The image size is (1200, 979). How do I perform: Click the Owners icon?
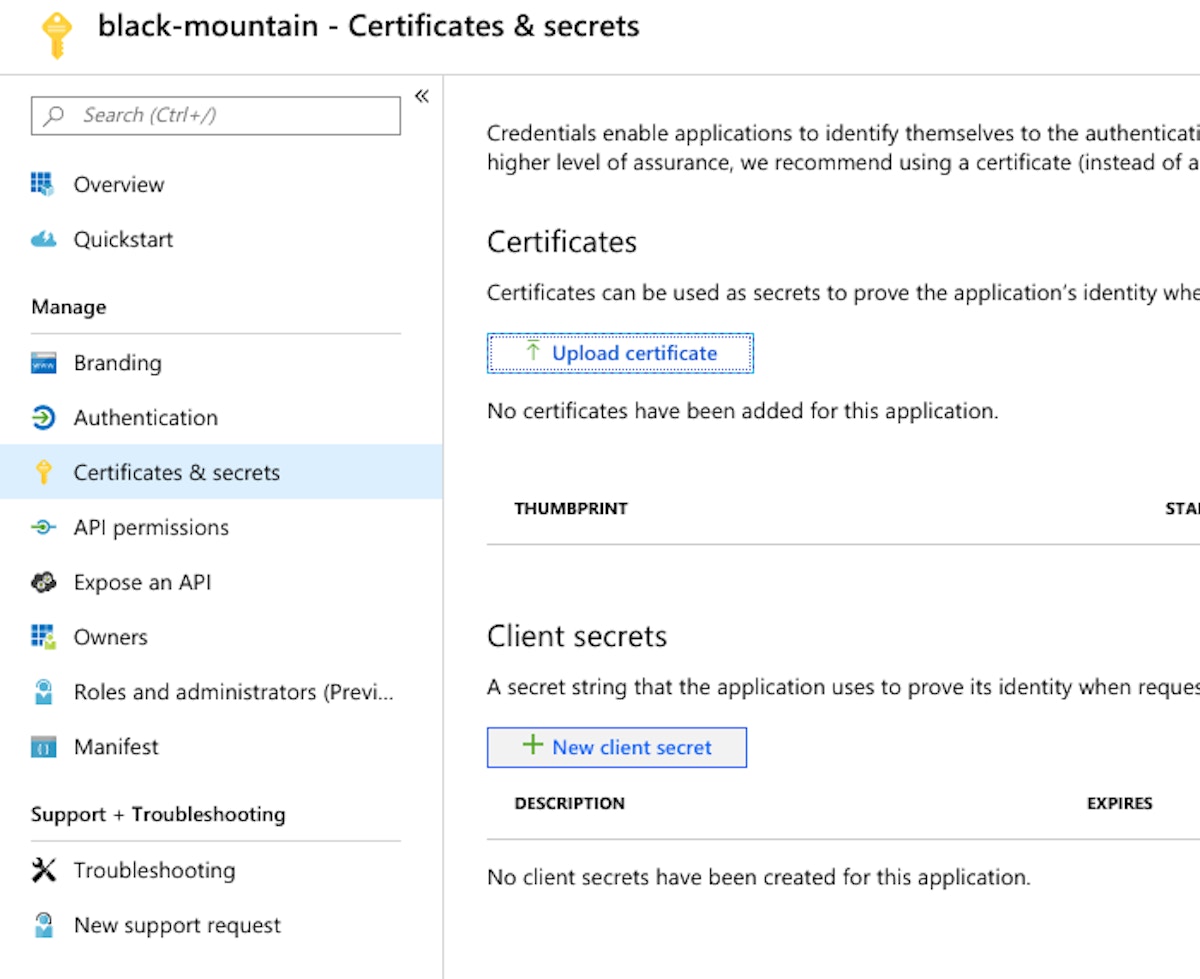(x=43, y=637)
